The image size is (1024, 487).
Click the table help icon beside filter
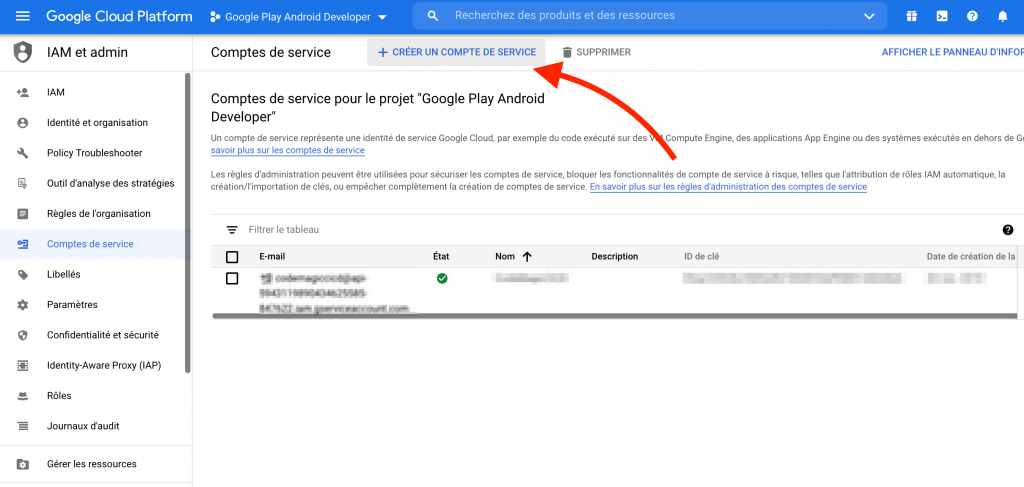(1007, 230)
